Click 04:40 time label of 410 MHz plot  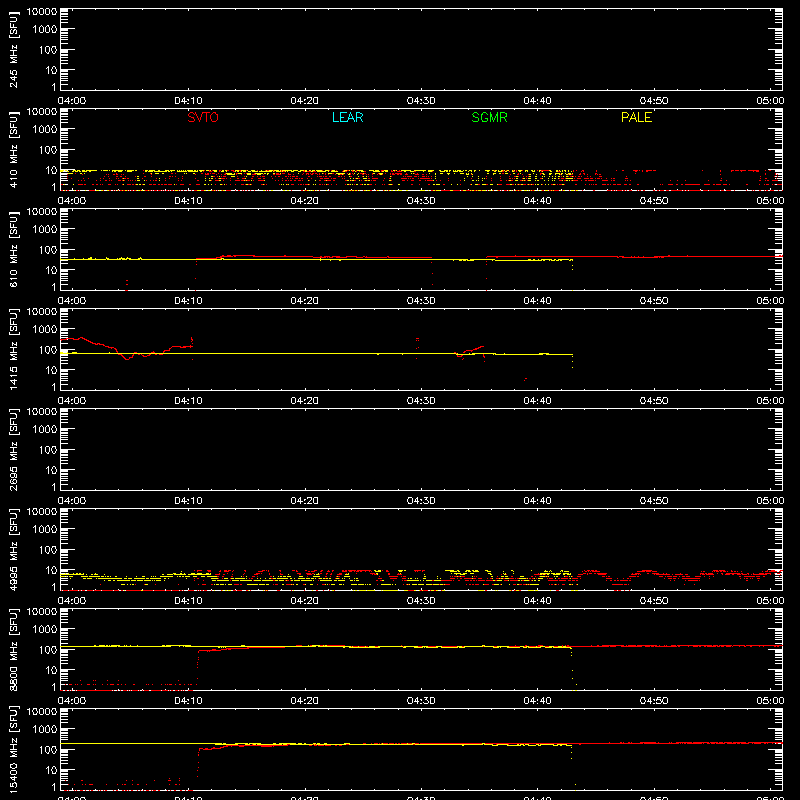pos(537,201)
